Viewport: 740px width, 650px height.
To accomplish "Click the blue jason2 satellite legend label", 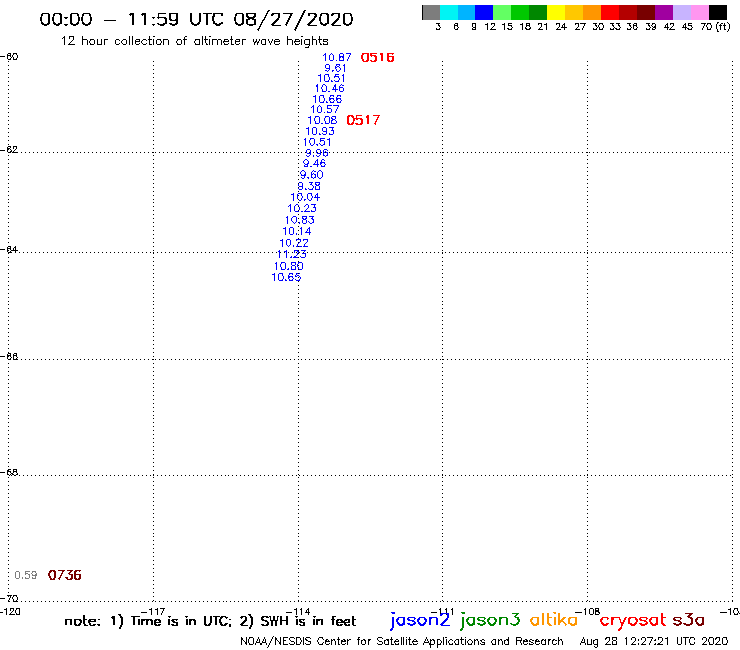I will (x=420, y=620).
